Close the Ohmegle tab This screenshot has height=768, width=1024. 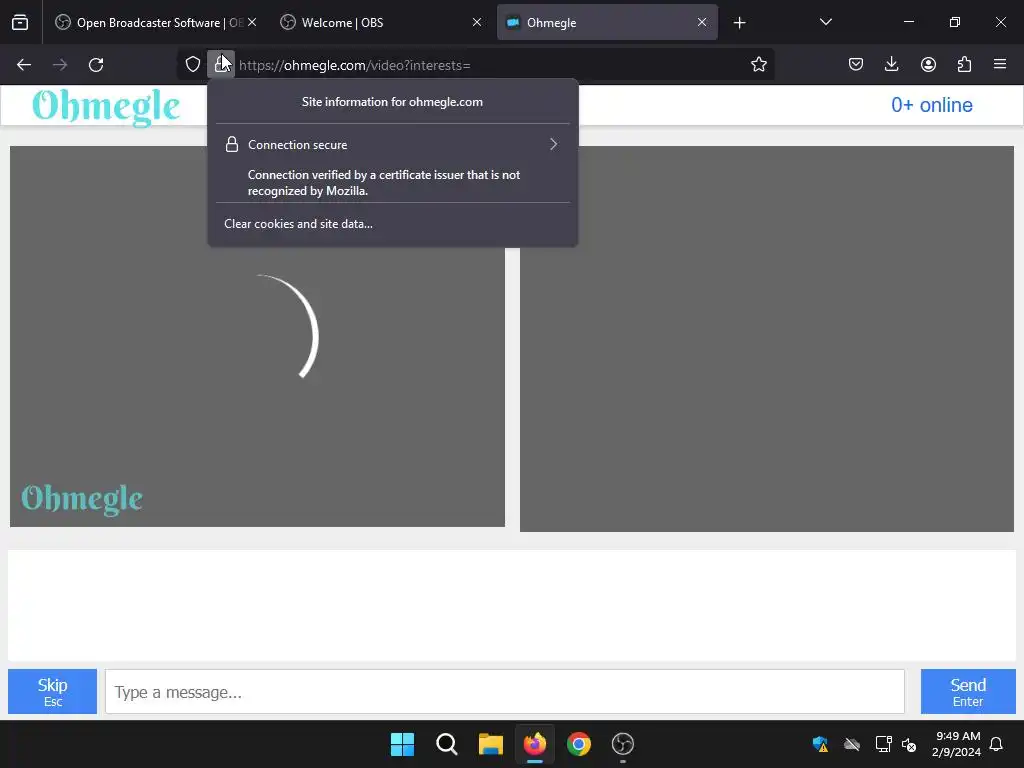click(702, 23)
